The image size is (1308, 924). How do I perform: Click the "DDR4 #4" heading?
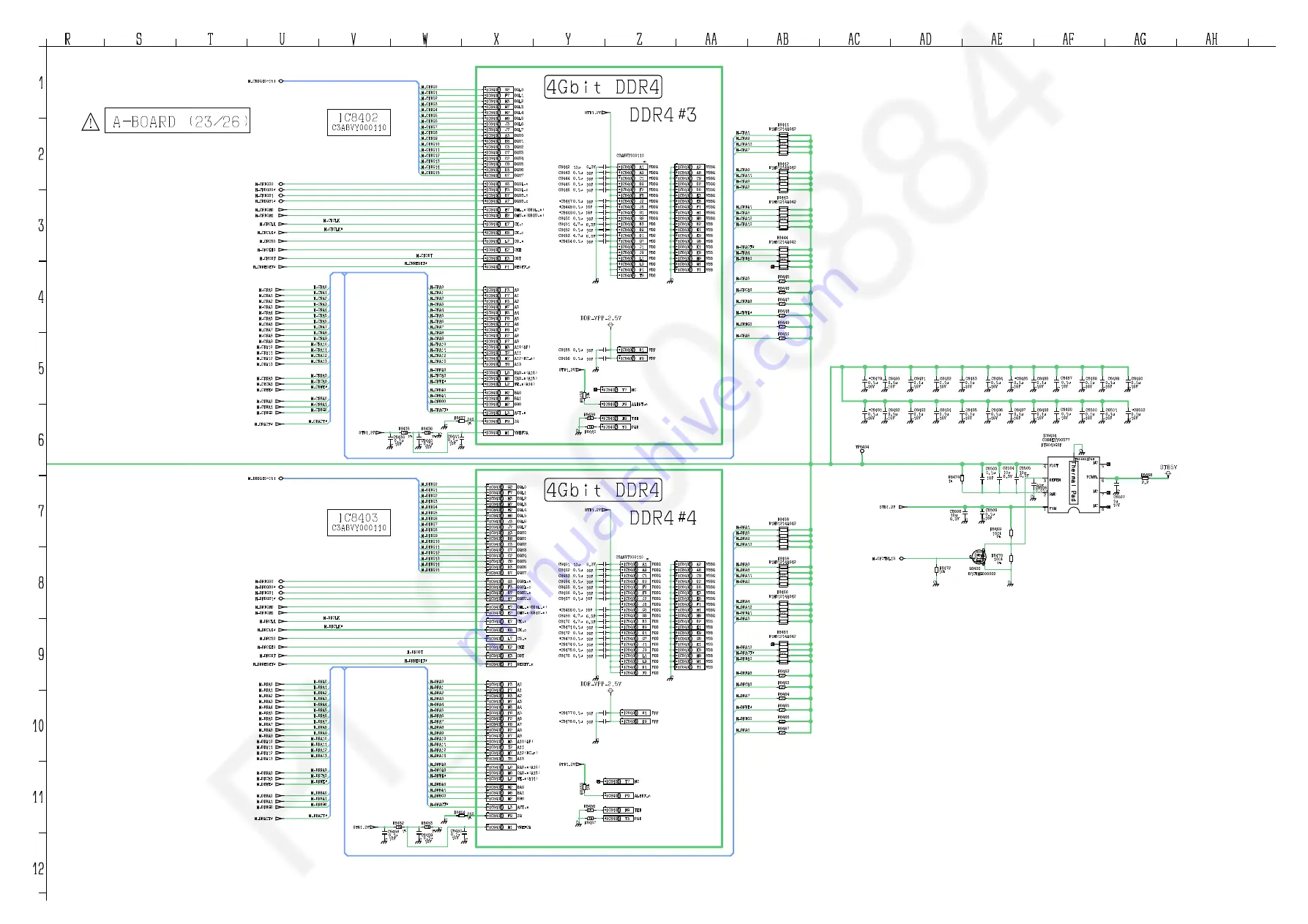662,518
